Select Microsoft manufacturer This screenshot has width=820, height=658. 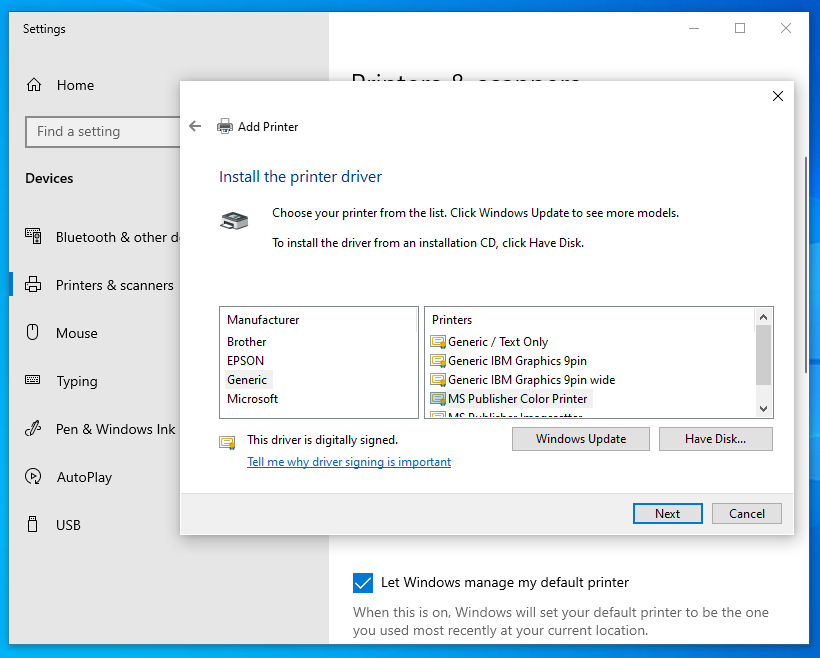click(252, 399)
